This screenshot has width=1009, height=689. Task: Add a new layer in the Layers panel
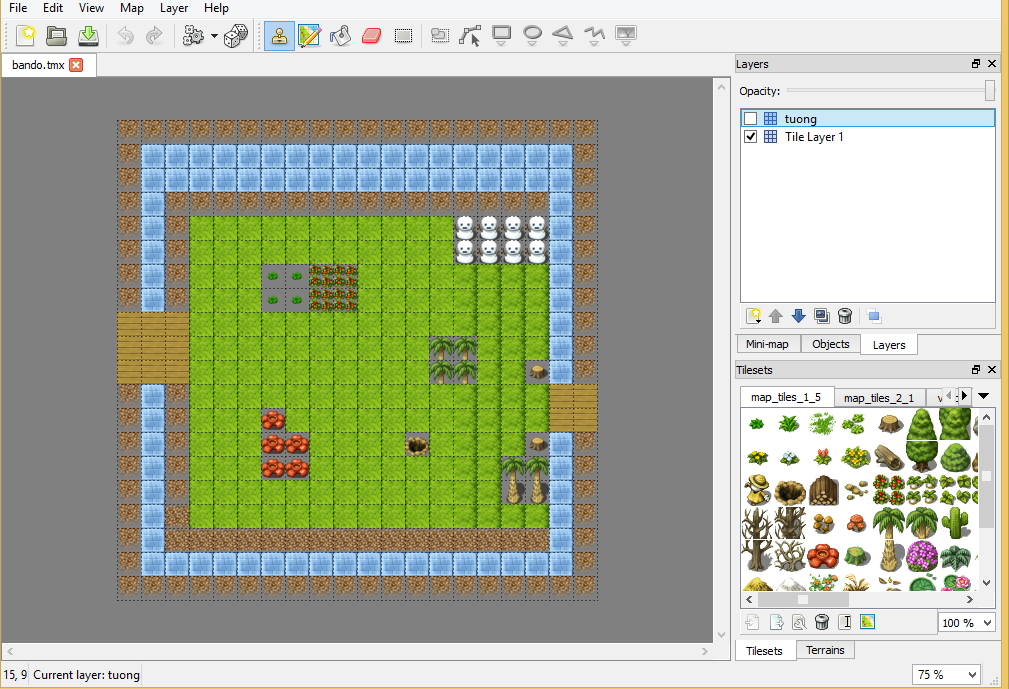tap(753, 315)
